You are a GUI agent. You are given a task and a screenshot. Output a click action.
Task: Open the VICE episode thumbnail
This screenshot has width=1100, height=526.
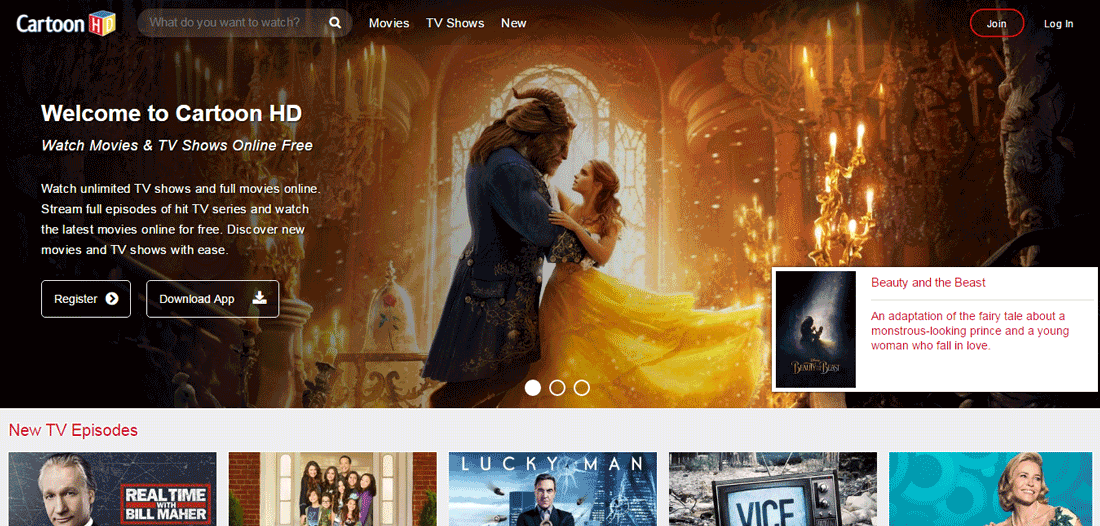click(x=773, y=489)
